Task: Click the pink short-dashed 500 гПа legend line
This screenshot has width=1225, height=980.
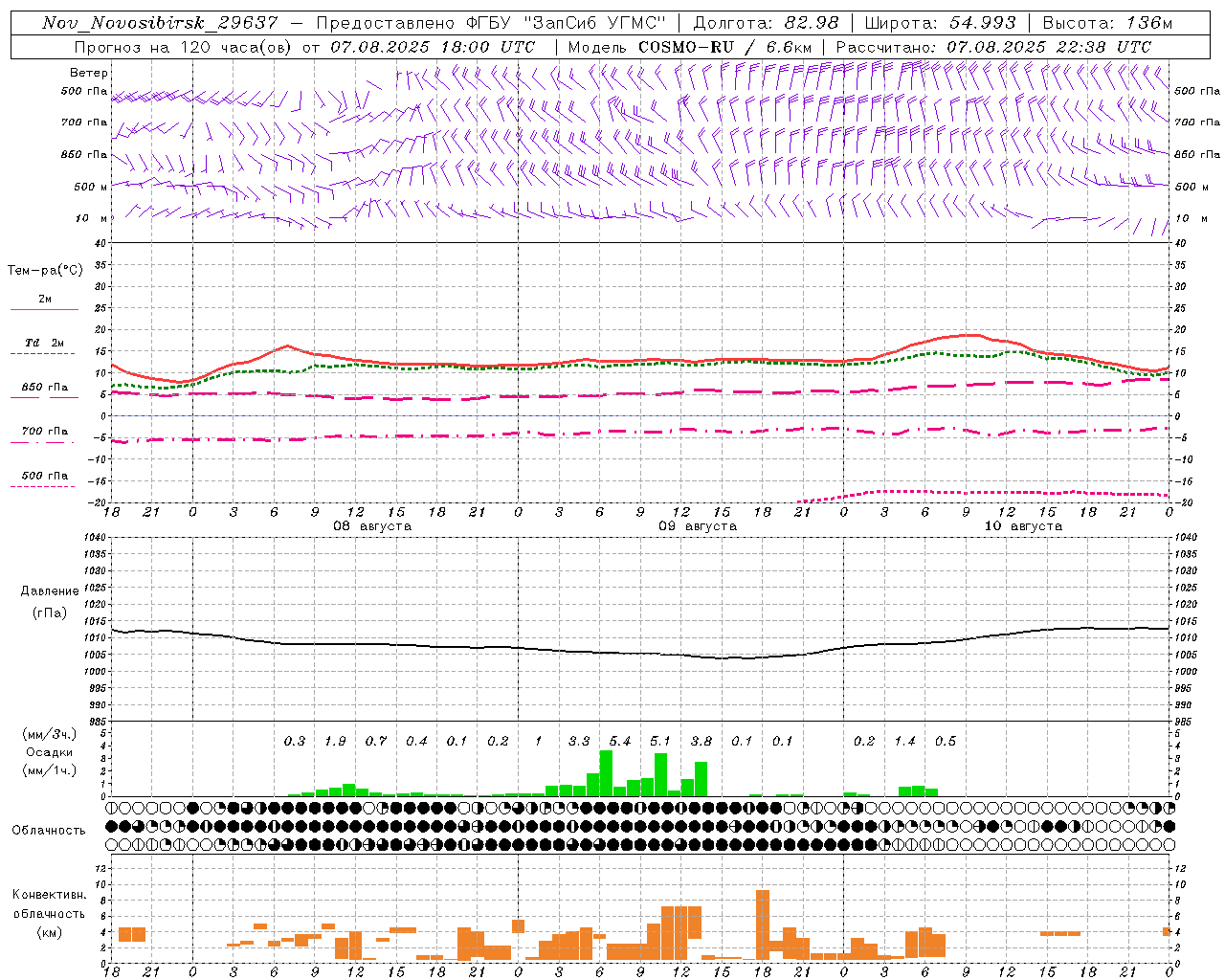Action: (43, 486)
